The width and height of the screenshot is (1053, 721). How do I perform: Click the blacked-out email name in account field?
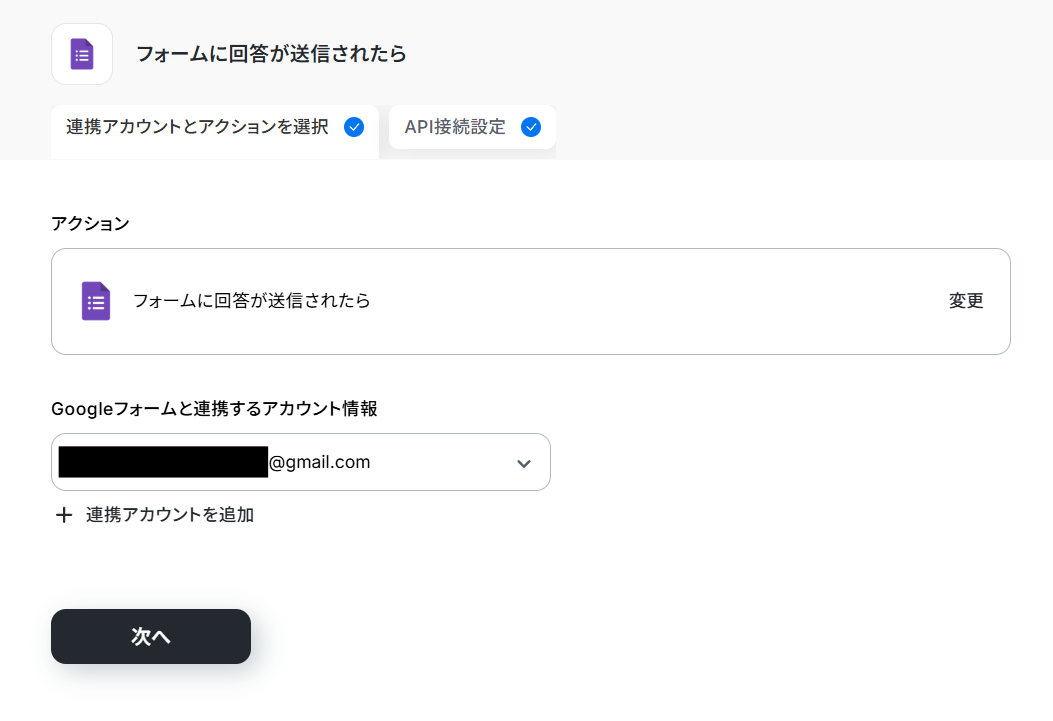(163, 462)
